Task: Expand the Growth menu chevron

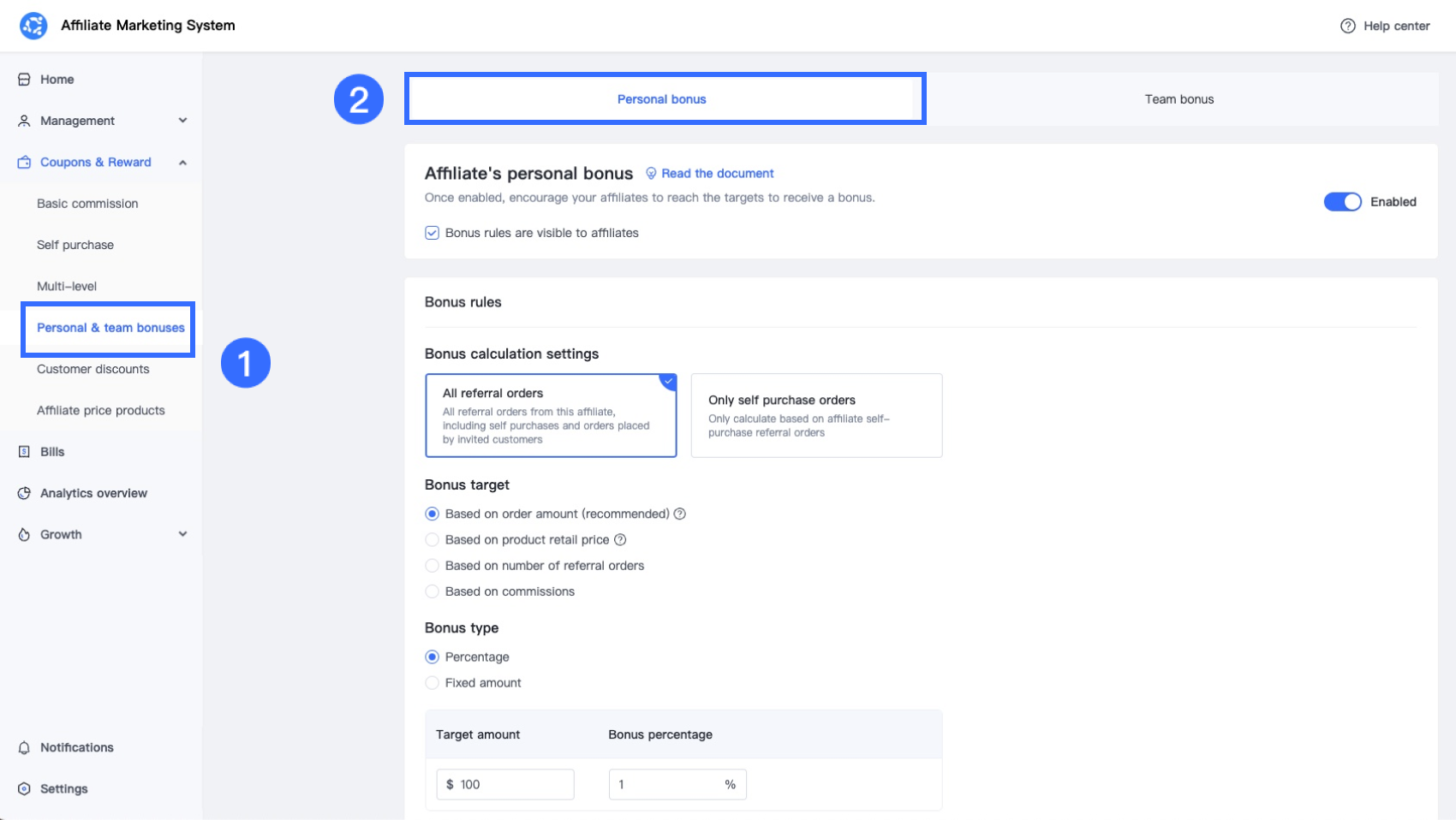Action: point(182,534)
